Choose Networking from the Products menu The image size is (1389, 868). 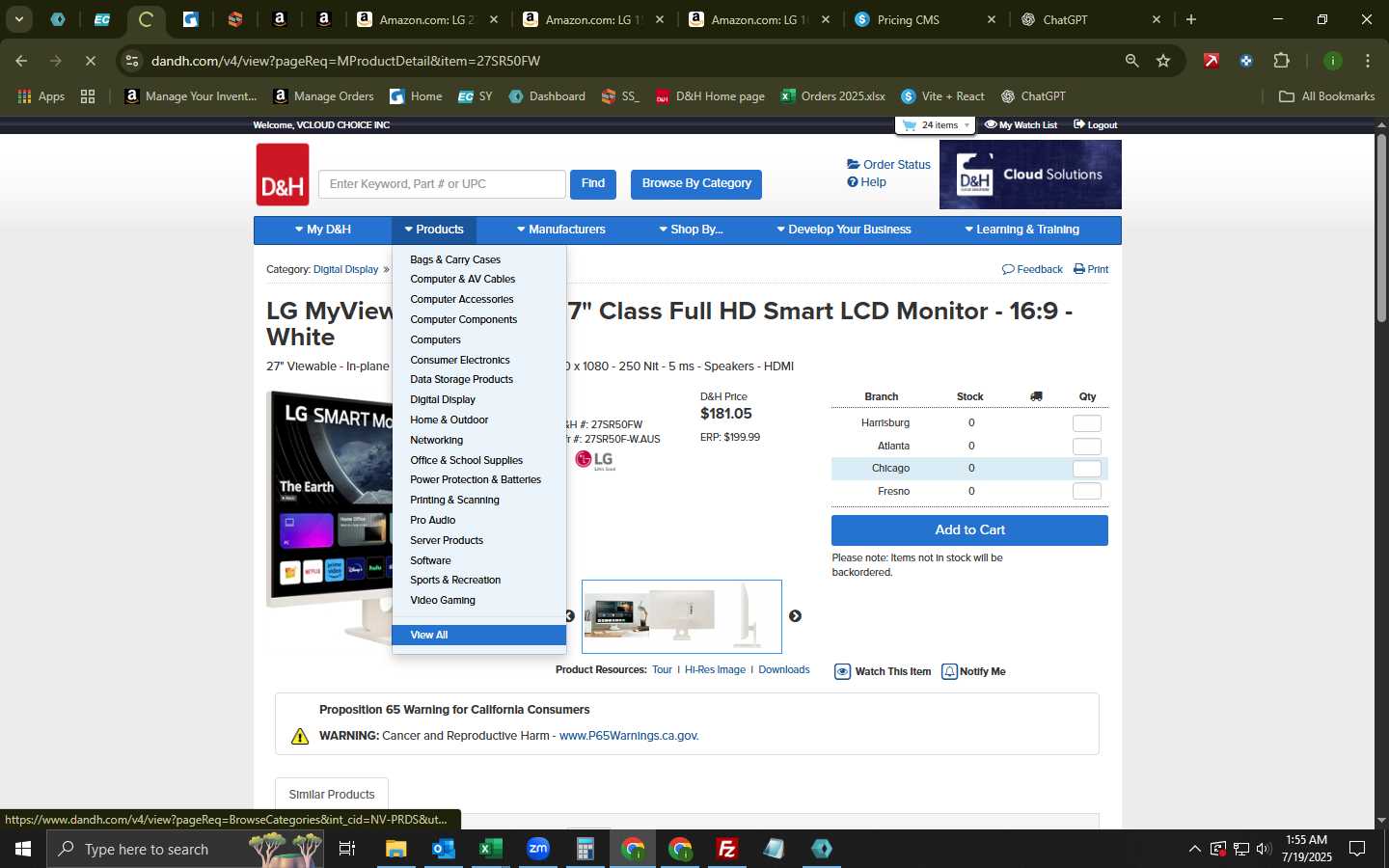tap(436, 441)
